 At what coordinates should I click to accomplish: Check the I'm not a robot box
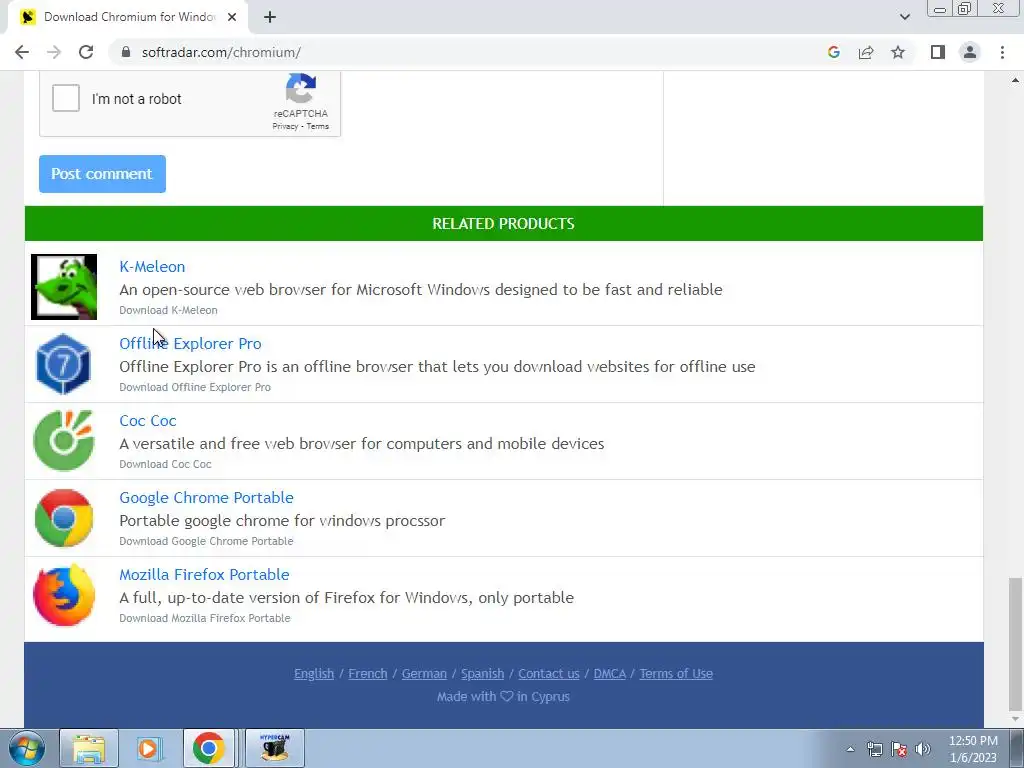66,98
